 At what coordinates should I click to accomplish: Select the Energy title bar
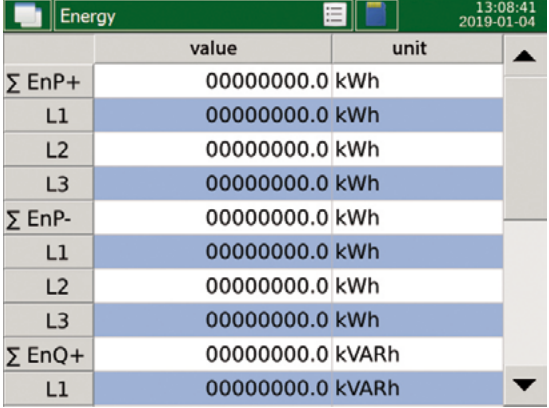pyautogui.click(x=203, y=16)
